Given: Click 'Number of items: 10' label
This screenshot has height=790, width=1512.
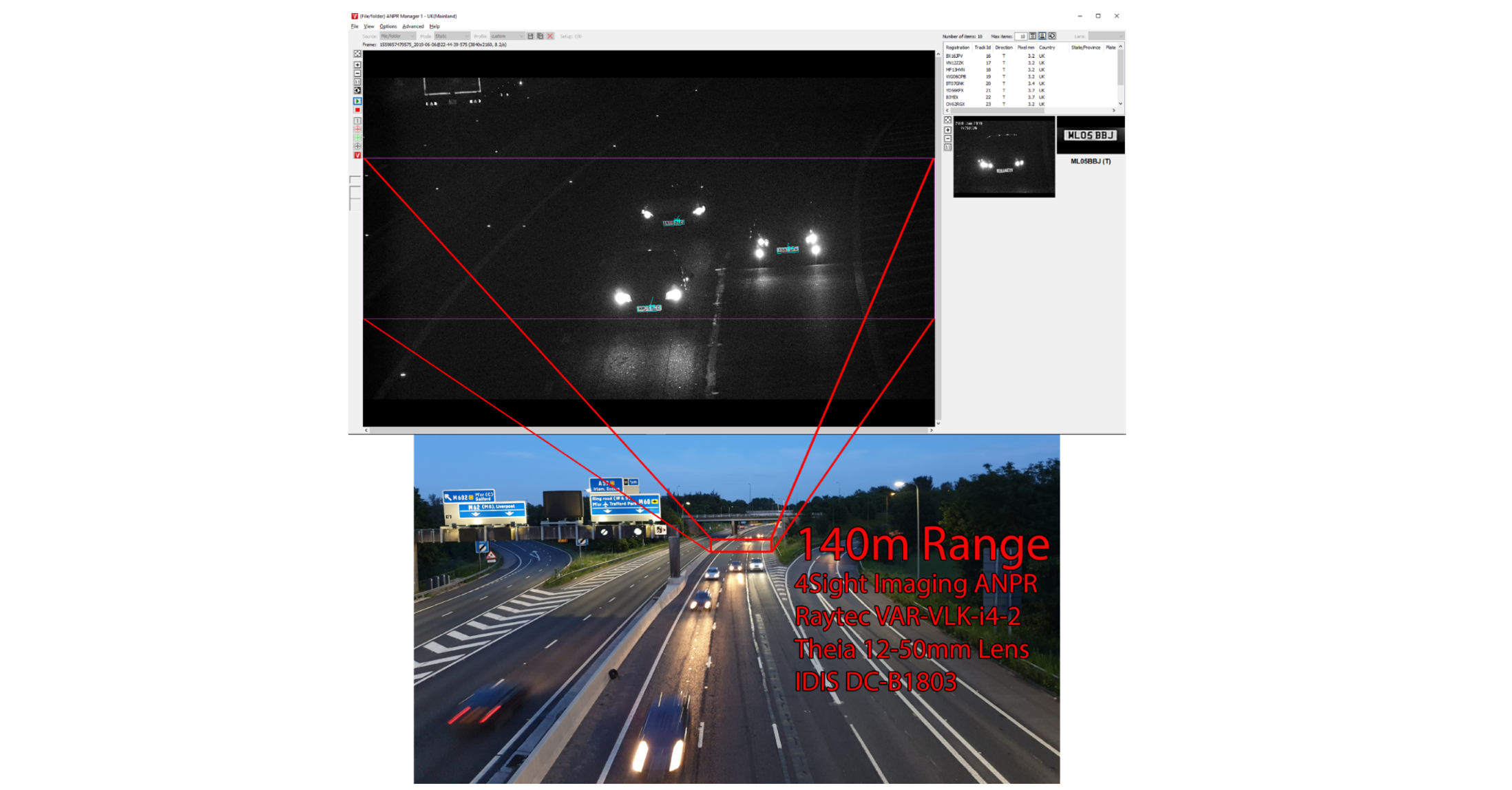Looking at the screenshot, I should pyautogui.click(x=963, y=36).
